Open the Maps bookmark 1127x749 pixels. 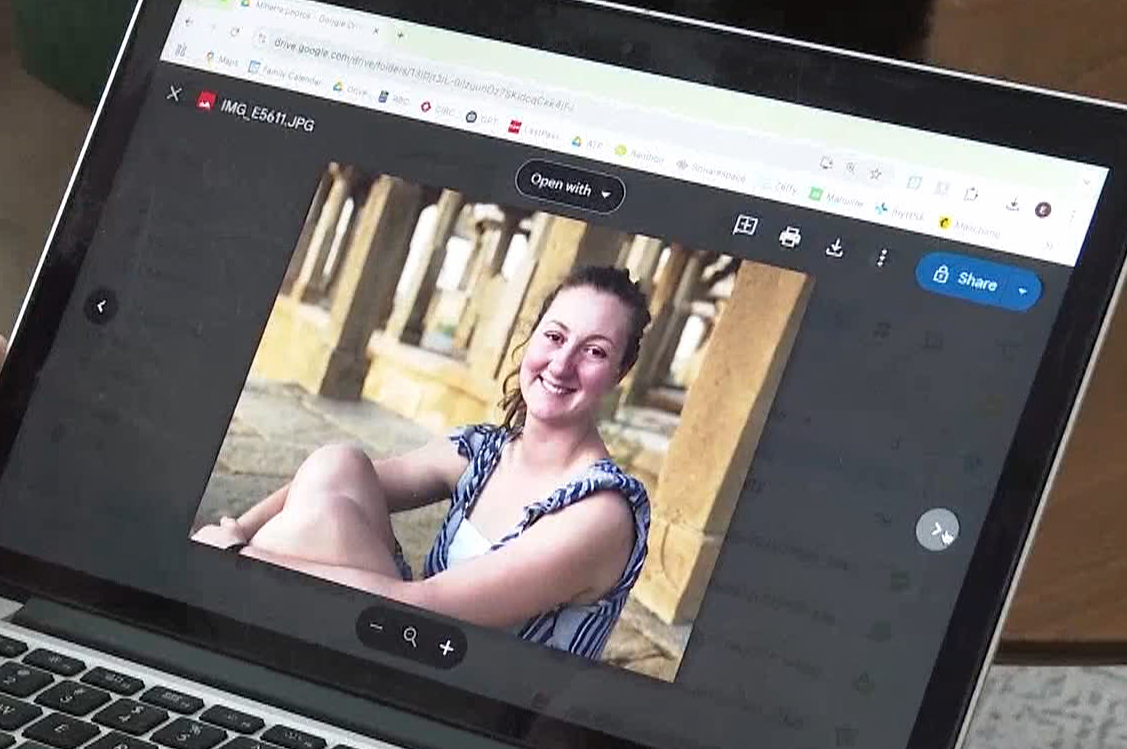click(x=220, y=59)
